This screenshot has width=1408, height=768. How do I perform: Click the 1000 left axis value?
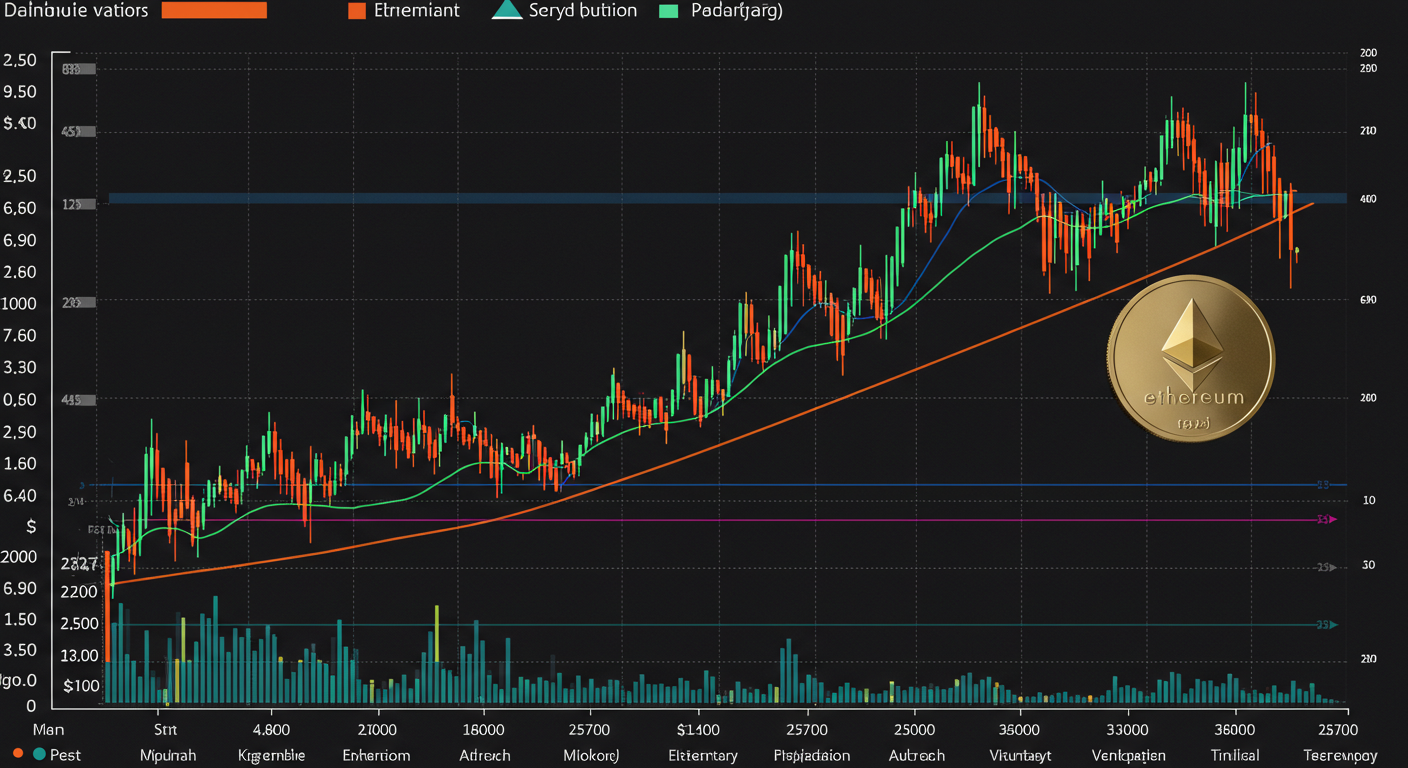tap(20, 303)
